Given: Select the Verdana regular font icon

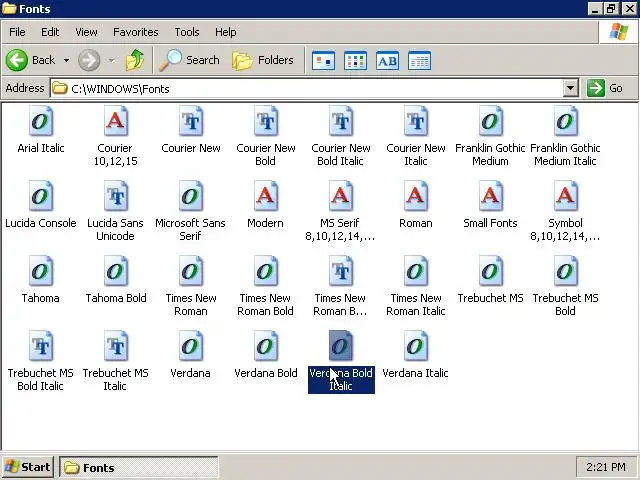Looking at the screenshot, I should tap(191, 347).
